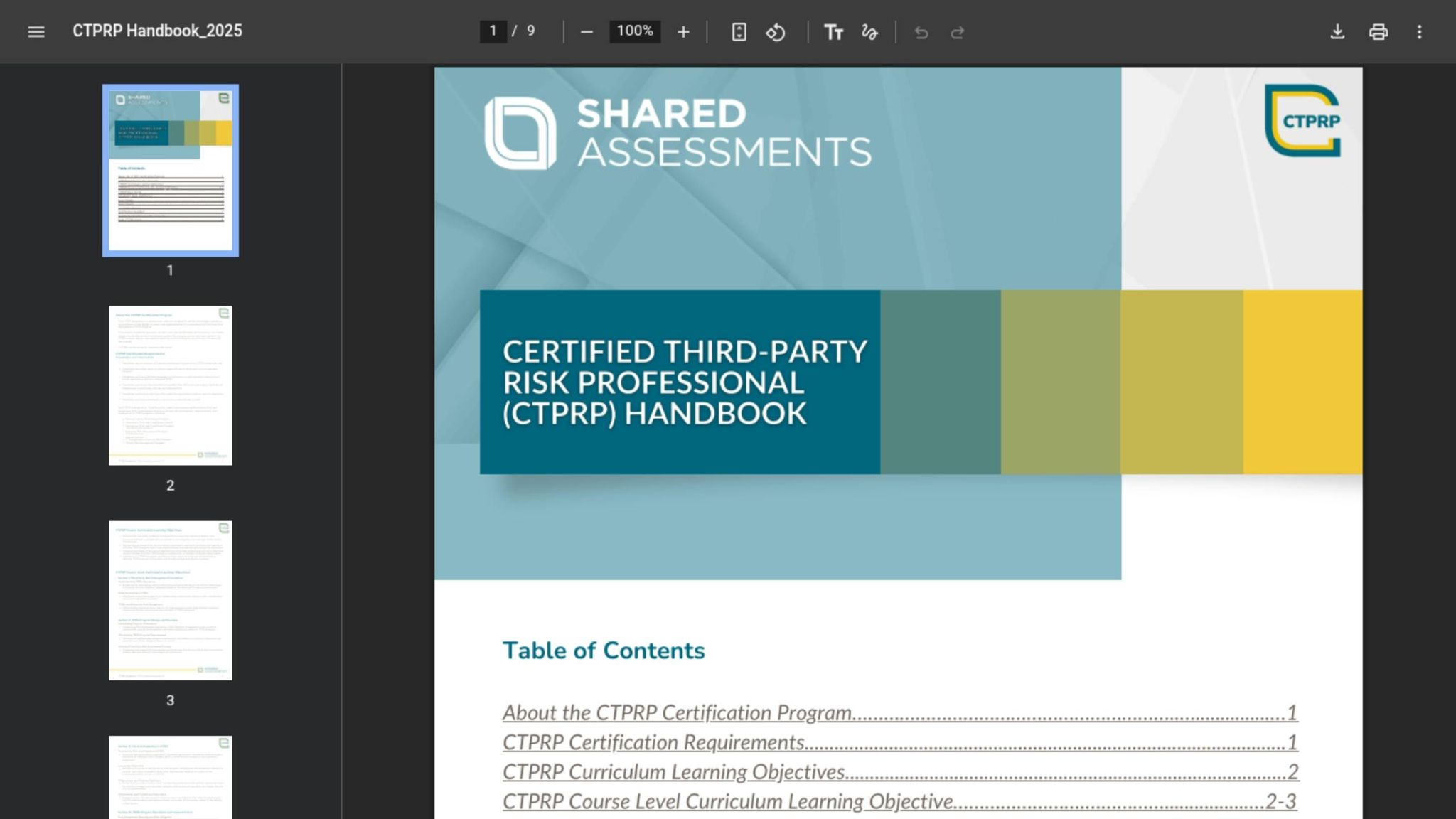Rotate the document counterclockwise

click(776, 32)
